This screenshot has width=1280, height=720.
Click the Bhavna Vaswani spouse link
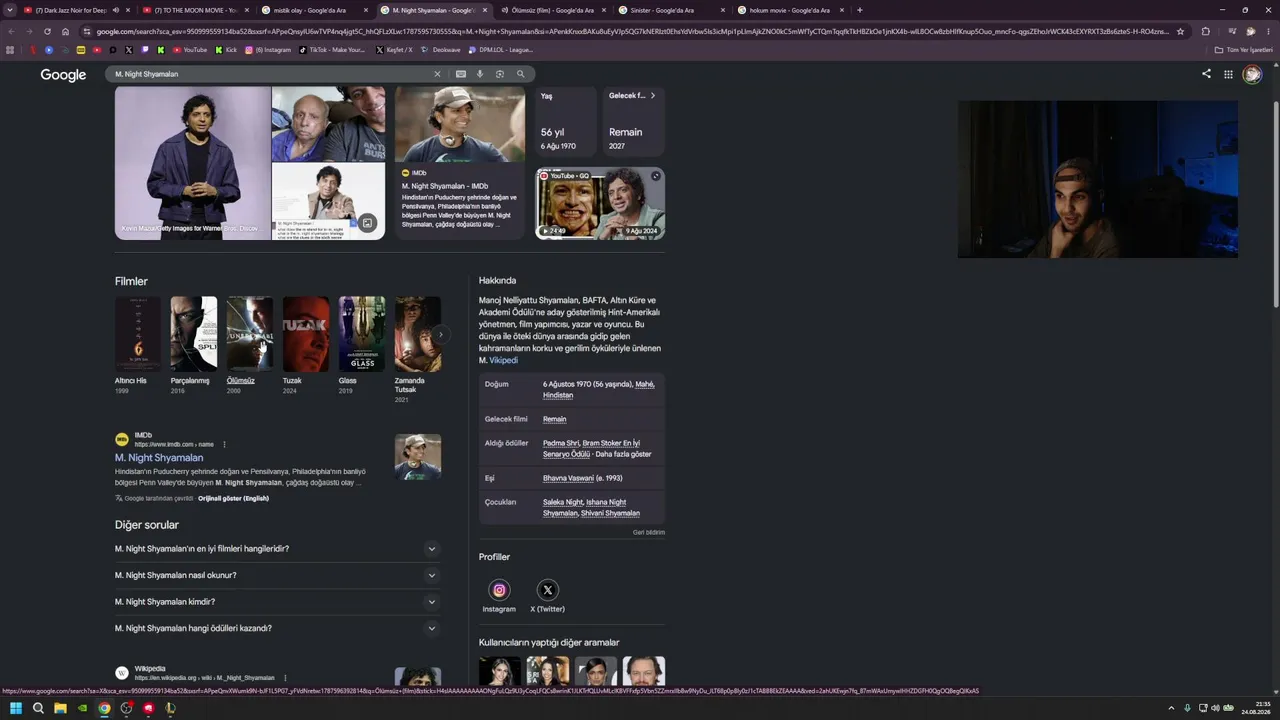pos(569,478)
